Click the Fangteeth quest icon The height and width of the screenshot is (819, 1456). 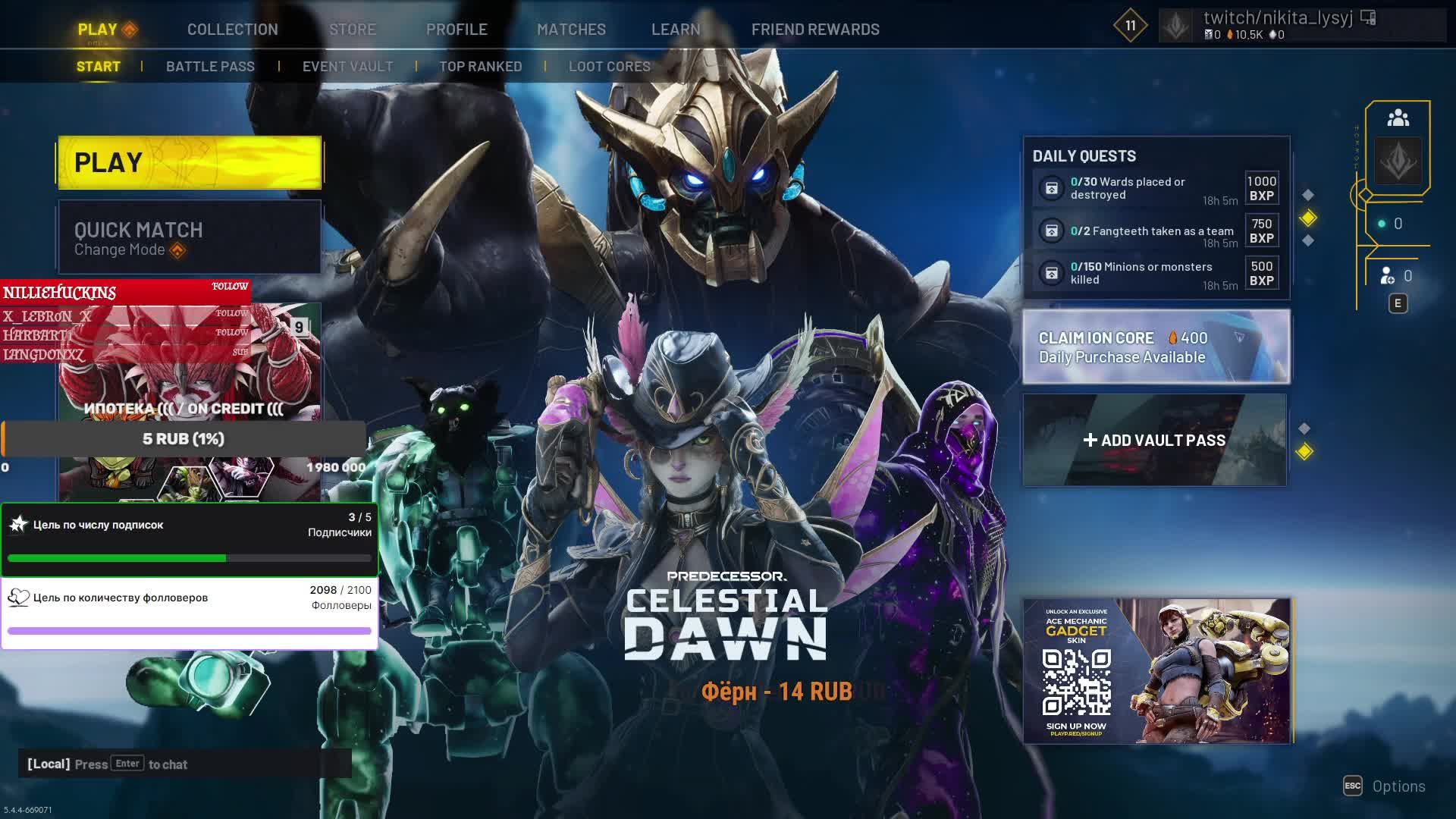click(1052, 231)
